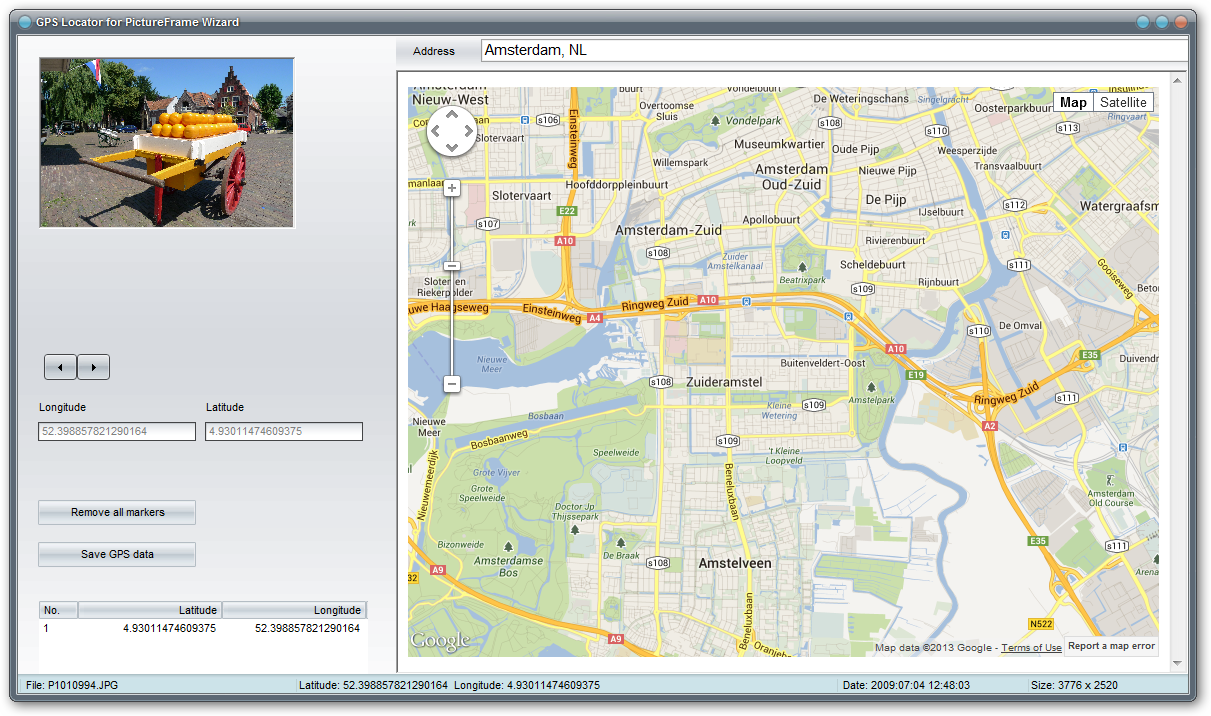The width and height of the screenshot is (1211, 716).
Task: Click the map panel scrollbar down arrow
Action: coord(1177,663)
